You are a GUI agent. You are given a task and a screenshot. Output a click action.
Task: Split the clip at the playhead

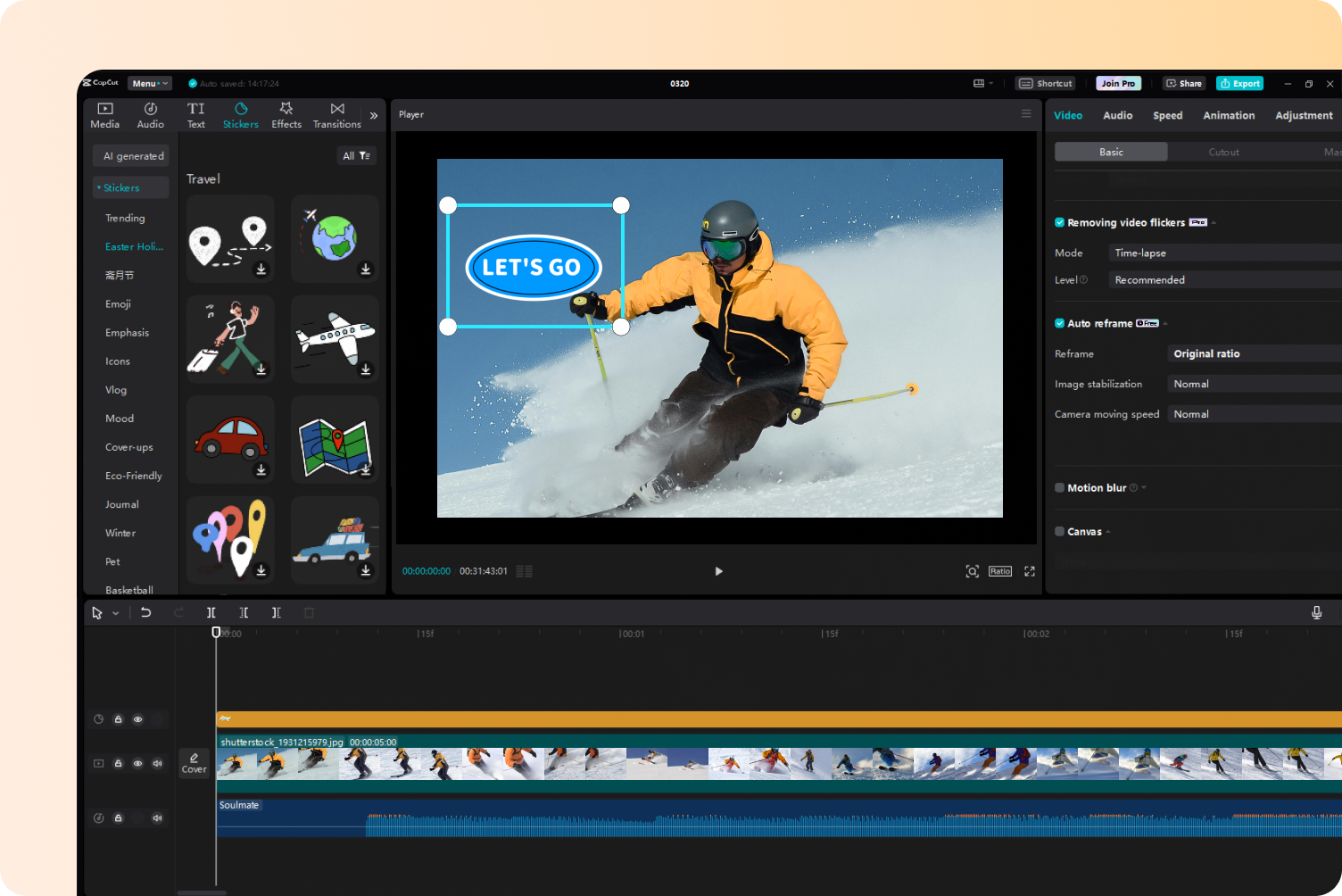coord(211,612)
